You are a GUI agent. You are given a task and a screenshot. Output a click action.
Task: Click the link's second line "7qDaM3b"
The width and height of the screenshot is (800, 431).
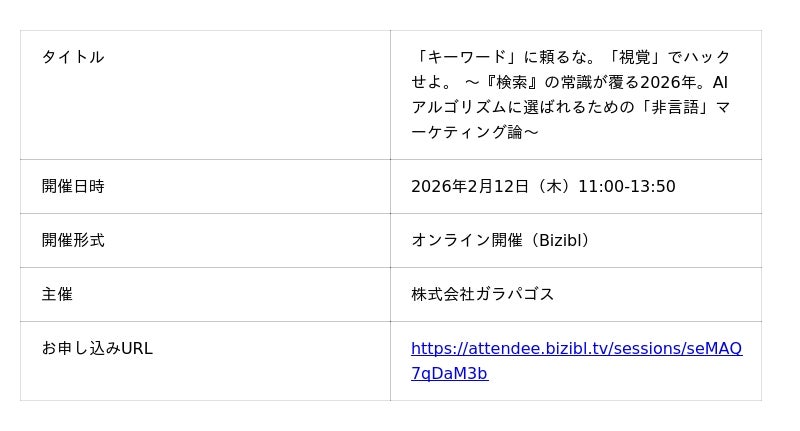click(449, 374)
